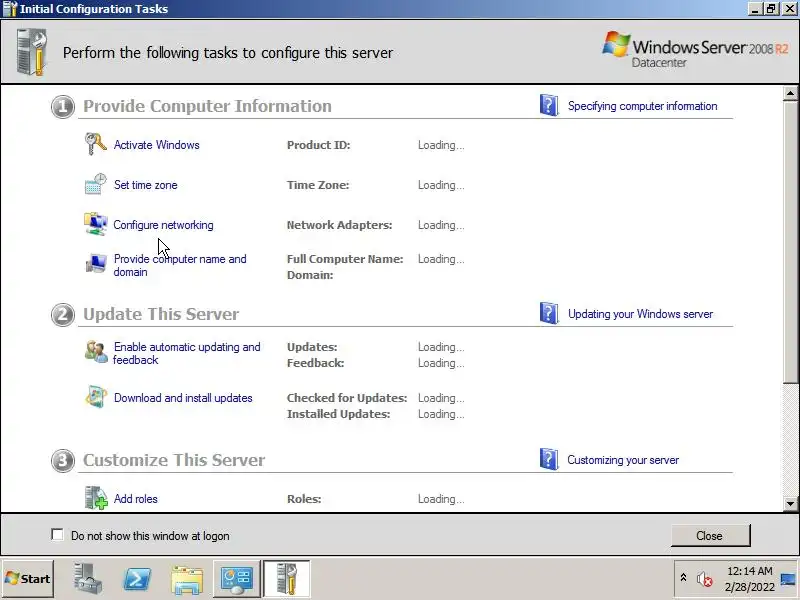Click the Provide Computer Information heading

[207, 106]
